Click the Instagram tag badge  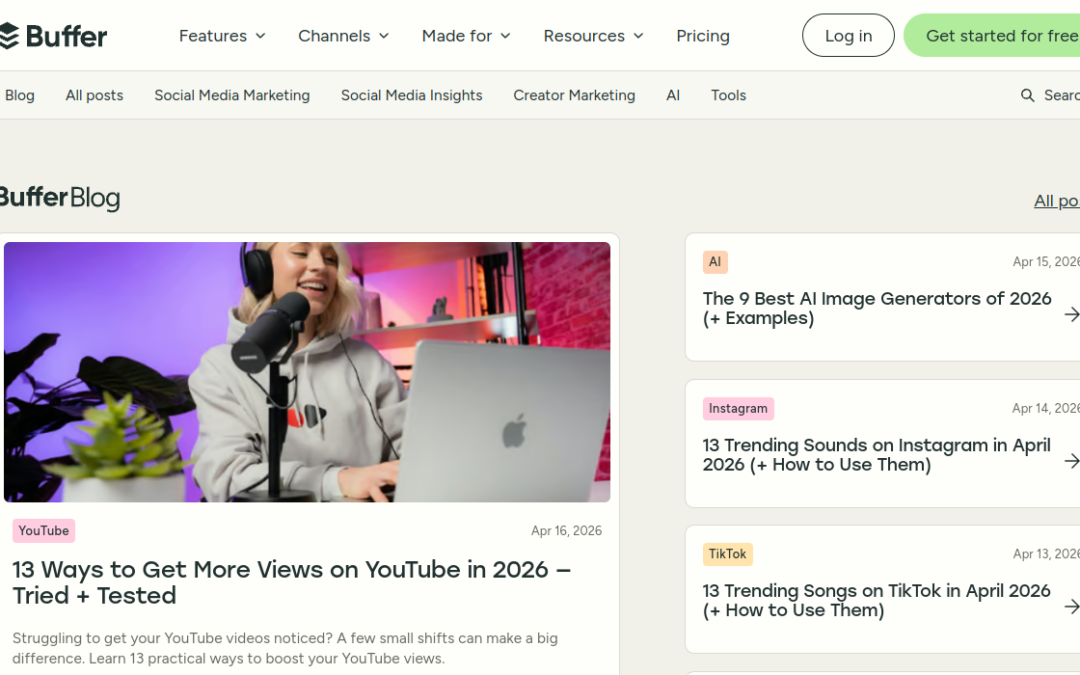click(738, 408)
